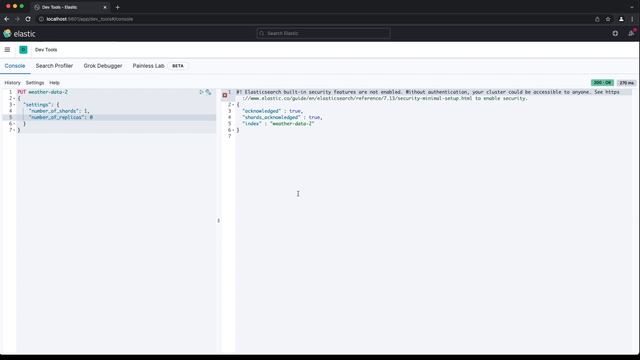Click the 270 ms response time badge
This screenshot has width=640, height=360.
point(627,83)
